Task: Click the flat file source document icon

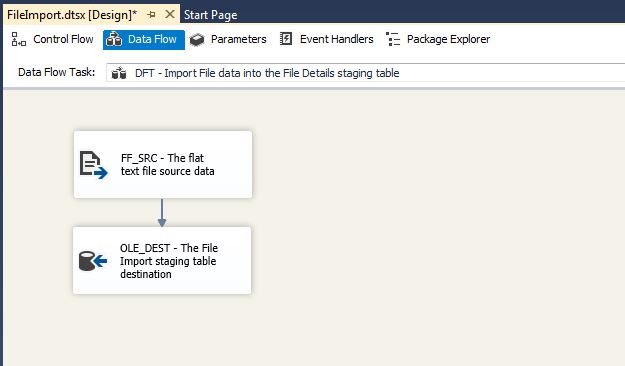Action: pyautogui.click(x=94, y=165)
